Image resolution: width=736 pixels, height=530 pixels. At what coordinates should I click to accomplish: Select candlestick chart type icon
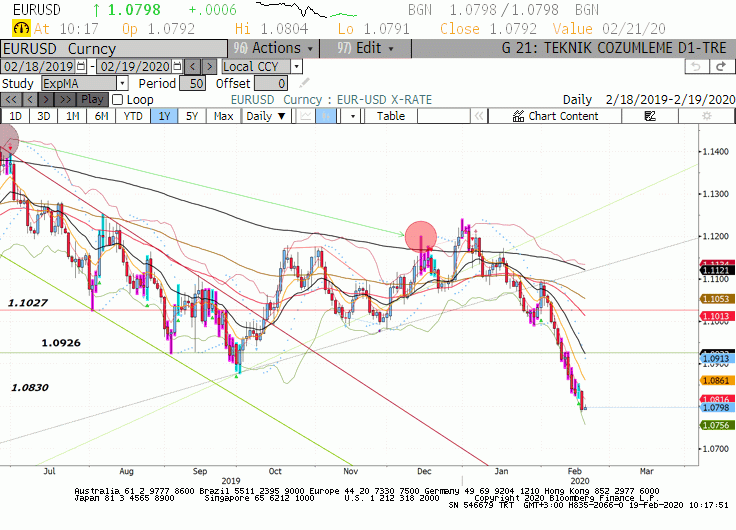326,116
